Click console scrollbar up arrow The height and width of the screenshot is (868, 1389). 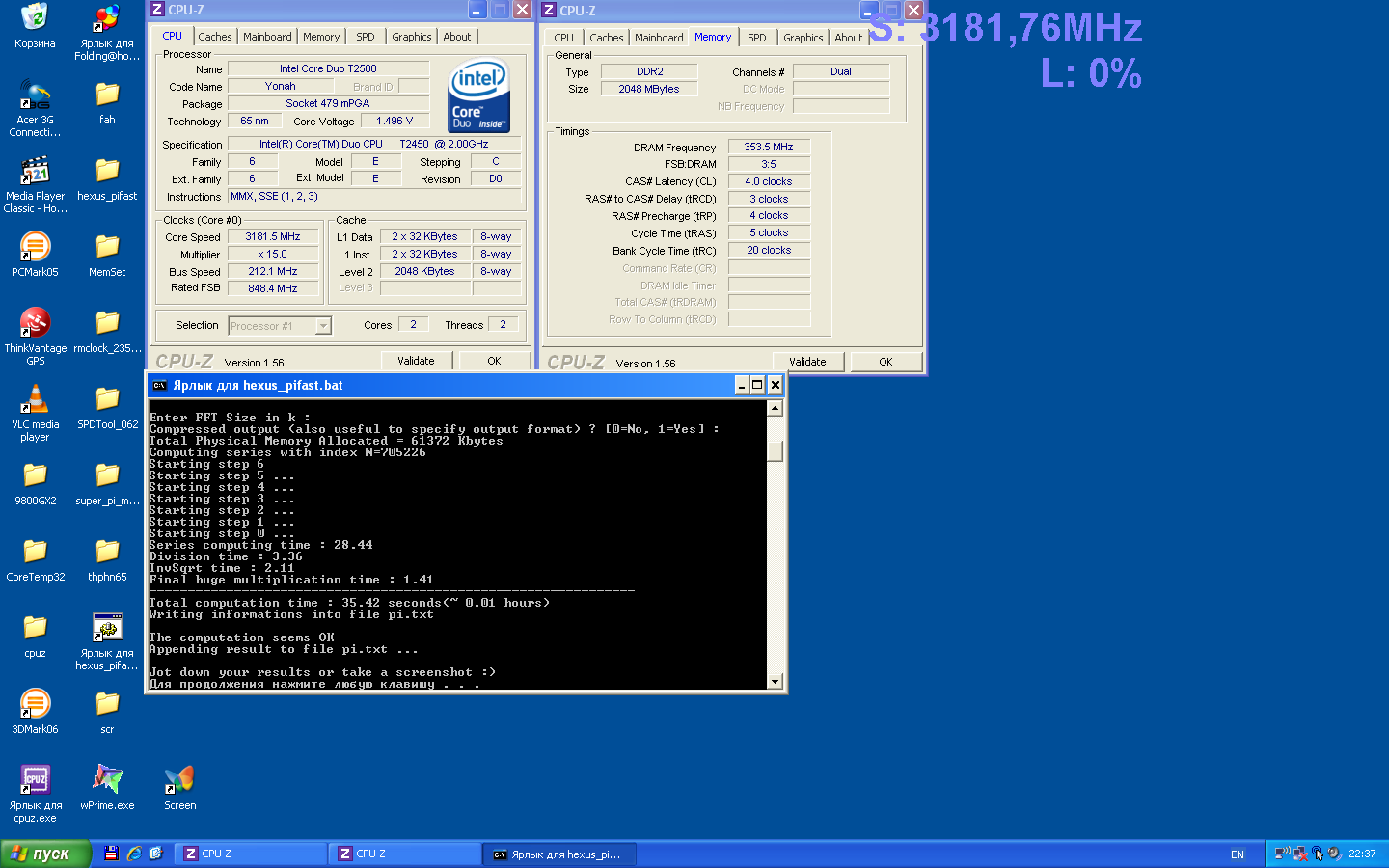(x=775, y=408)
